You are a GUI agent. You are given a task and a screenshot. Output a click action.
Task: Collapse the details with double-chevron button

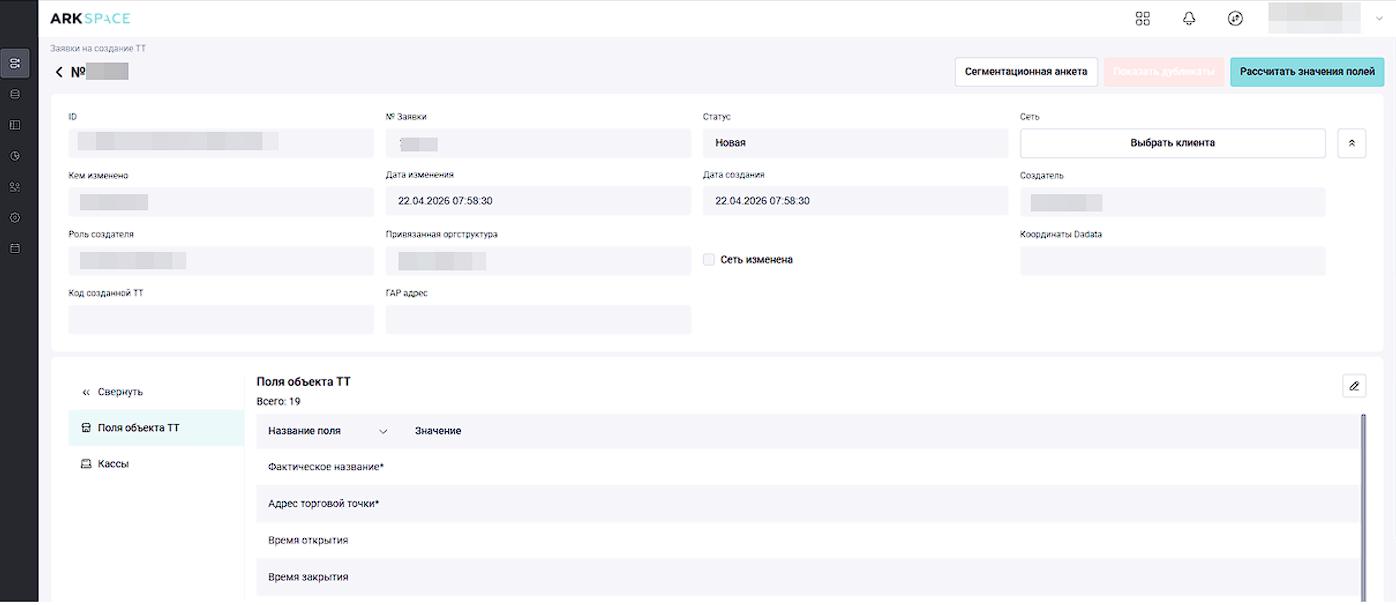click(1351, 143)
